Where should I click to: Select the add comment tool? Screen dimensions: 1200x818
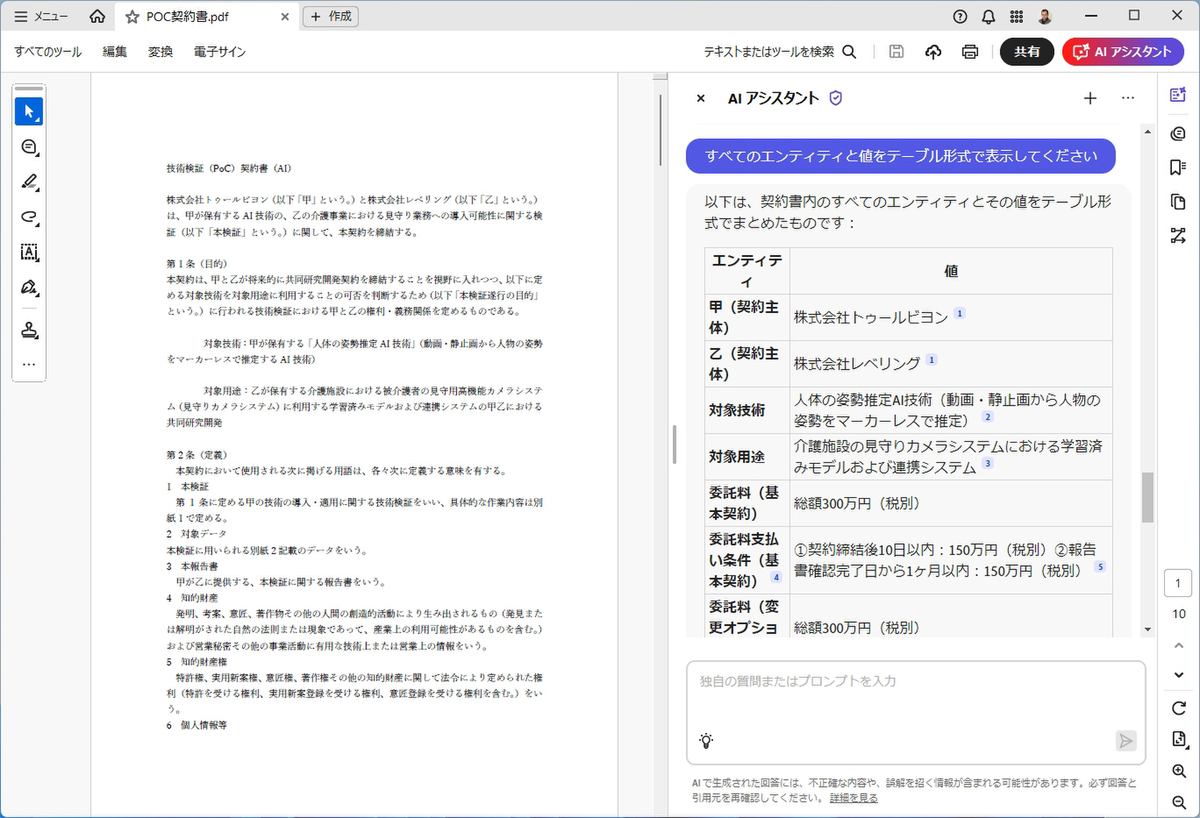(x=29, y=147)
